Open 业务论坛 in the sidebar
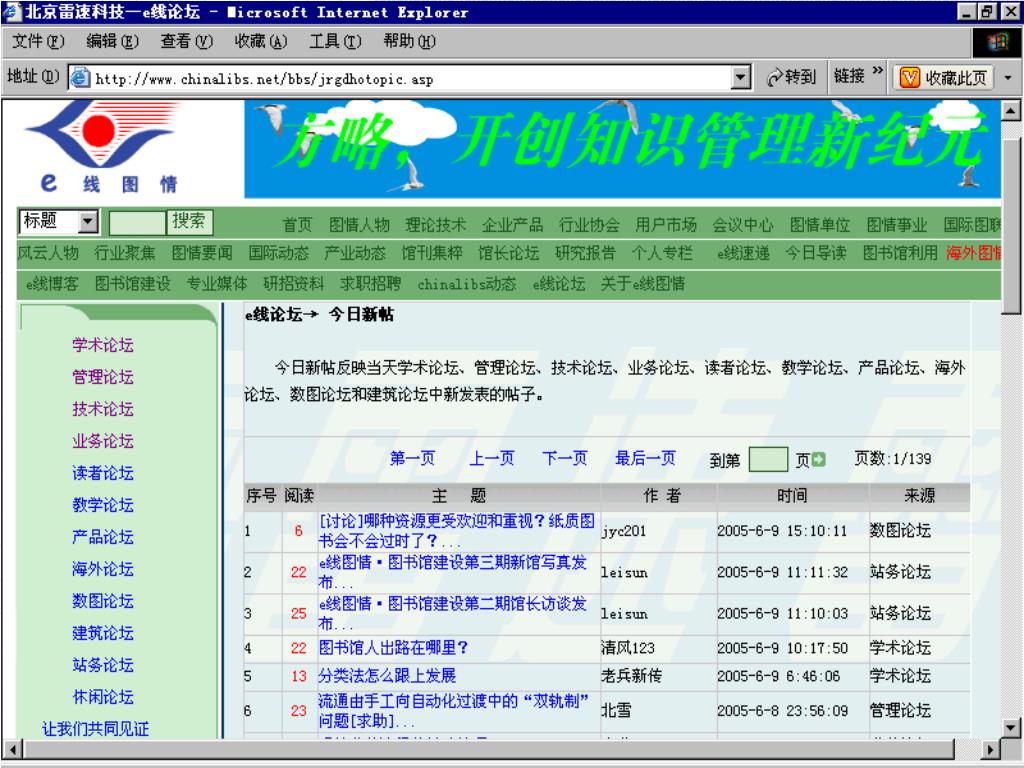The width and height of the screenshot is (1024, 768). point(103,441)
